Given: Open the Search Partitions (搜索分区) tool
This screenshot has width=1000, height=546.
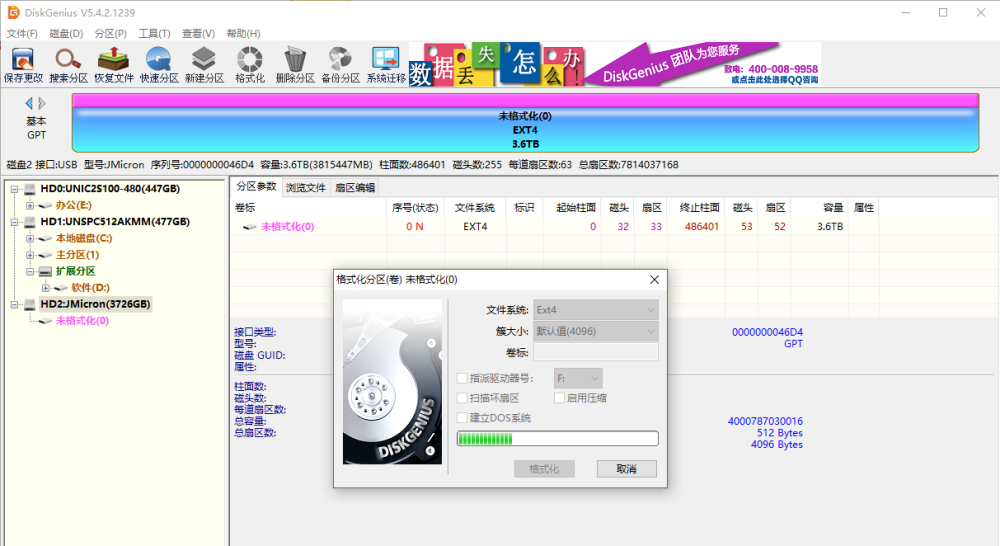Looking at the screenshot, I should [68, 65].
